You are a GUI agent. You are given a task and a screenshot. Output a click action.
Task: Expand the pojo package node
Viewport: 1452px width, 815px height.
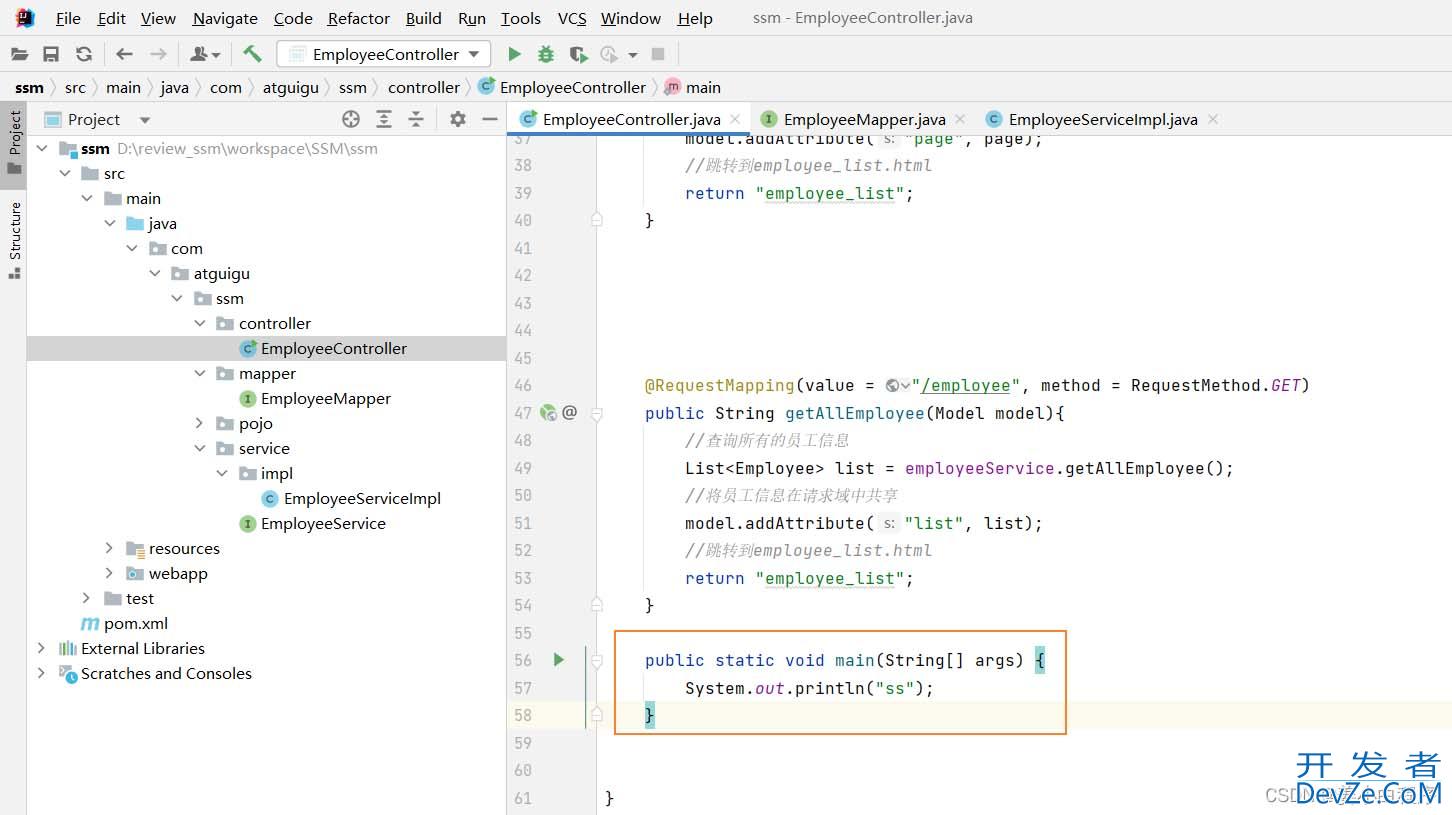(200, 423)
